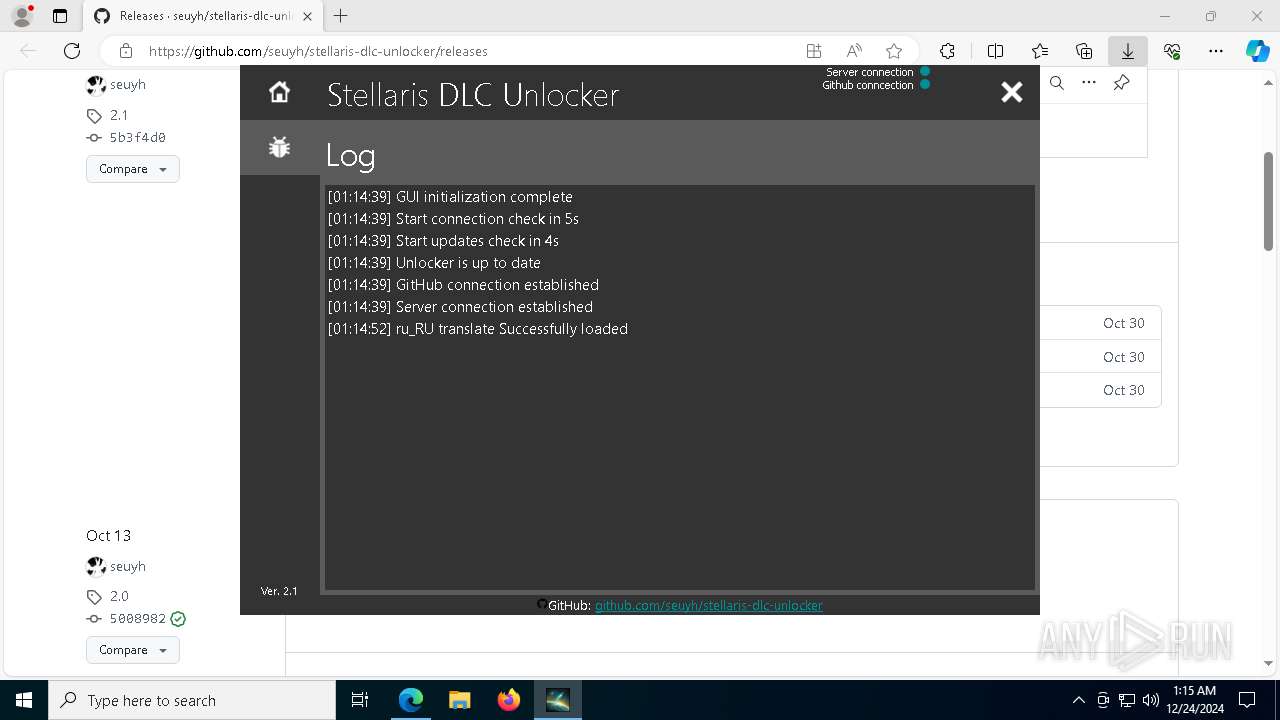The width and height of the screenshot is (1280, 720).
Task: Click the verified commit checkmark badge
Action: click(x=178, y=619)
